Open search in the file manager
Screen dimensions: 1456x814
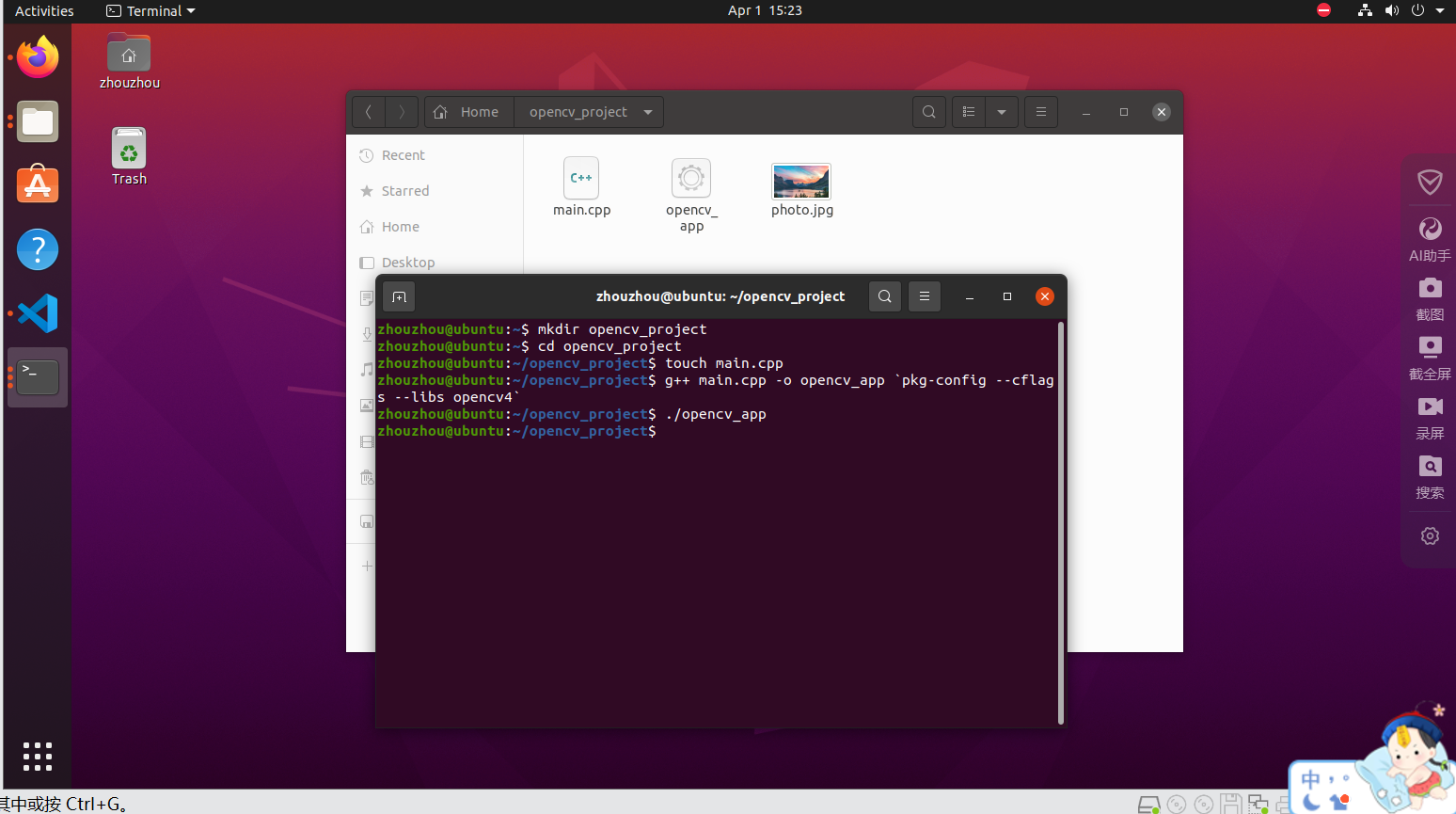(928, 112)
